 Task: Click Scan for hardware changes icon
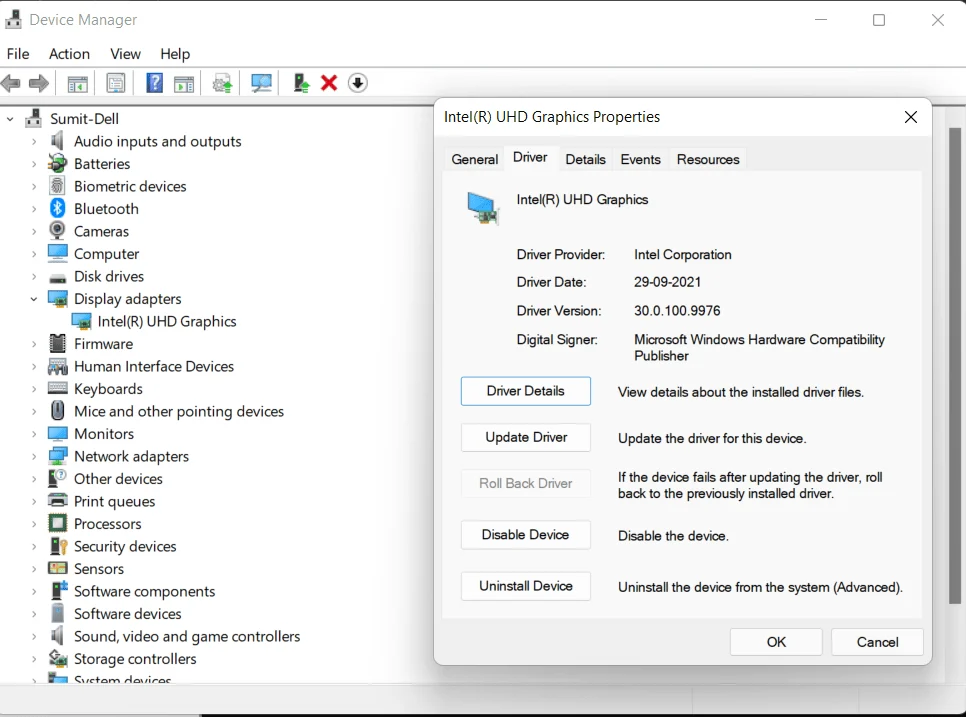click(261, 83)
